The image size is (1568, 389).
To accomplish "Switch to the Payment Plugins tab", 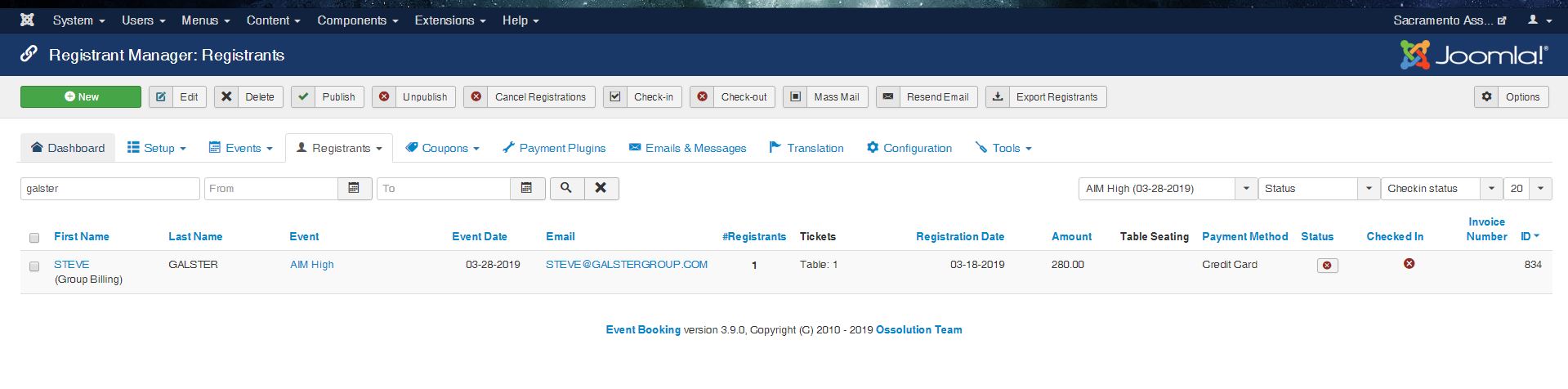I will click(x=554, y=148).
